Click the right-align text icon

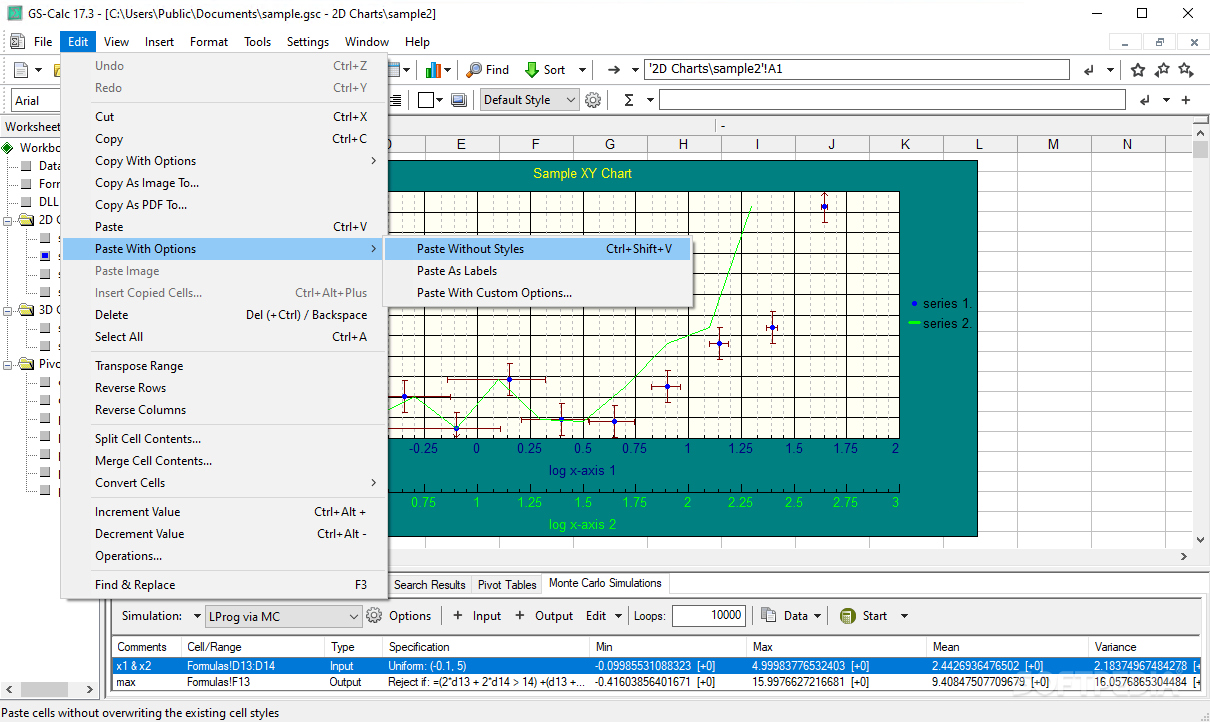pyautogui.click(x=396, y=100)
